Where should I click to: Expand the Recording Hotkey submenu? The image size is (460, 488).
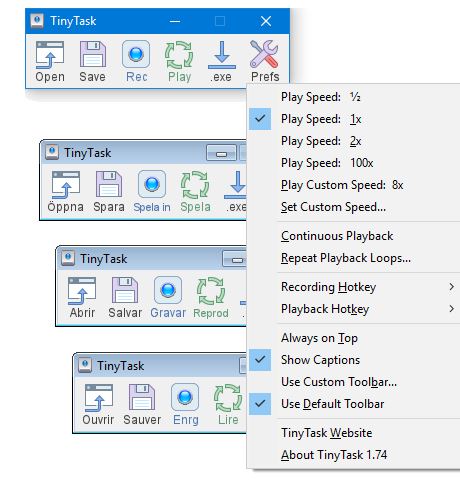tap(353, 287)
